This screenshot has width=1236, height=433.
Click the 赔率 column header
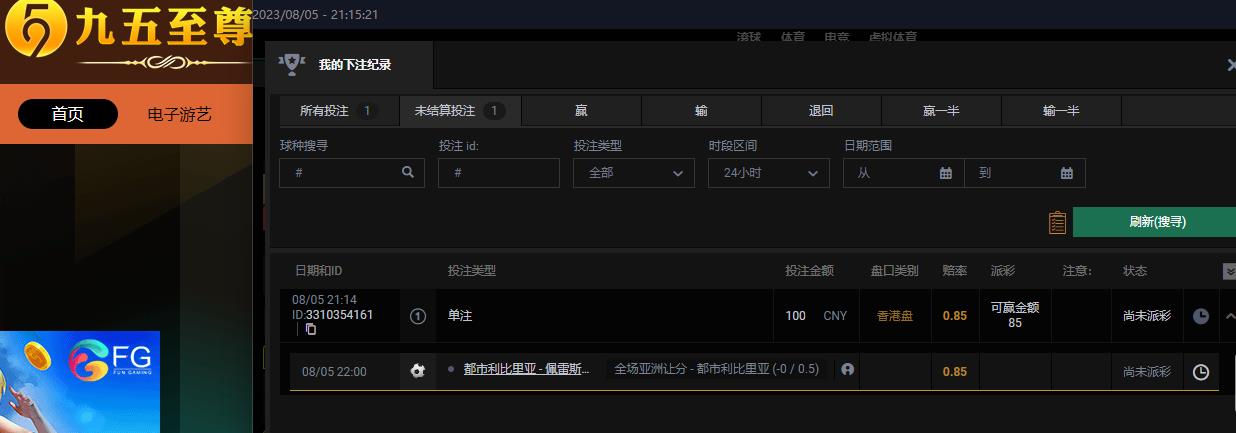pos(955,271)
